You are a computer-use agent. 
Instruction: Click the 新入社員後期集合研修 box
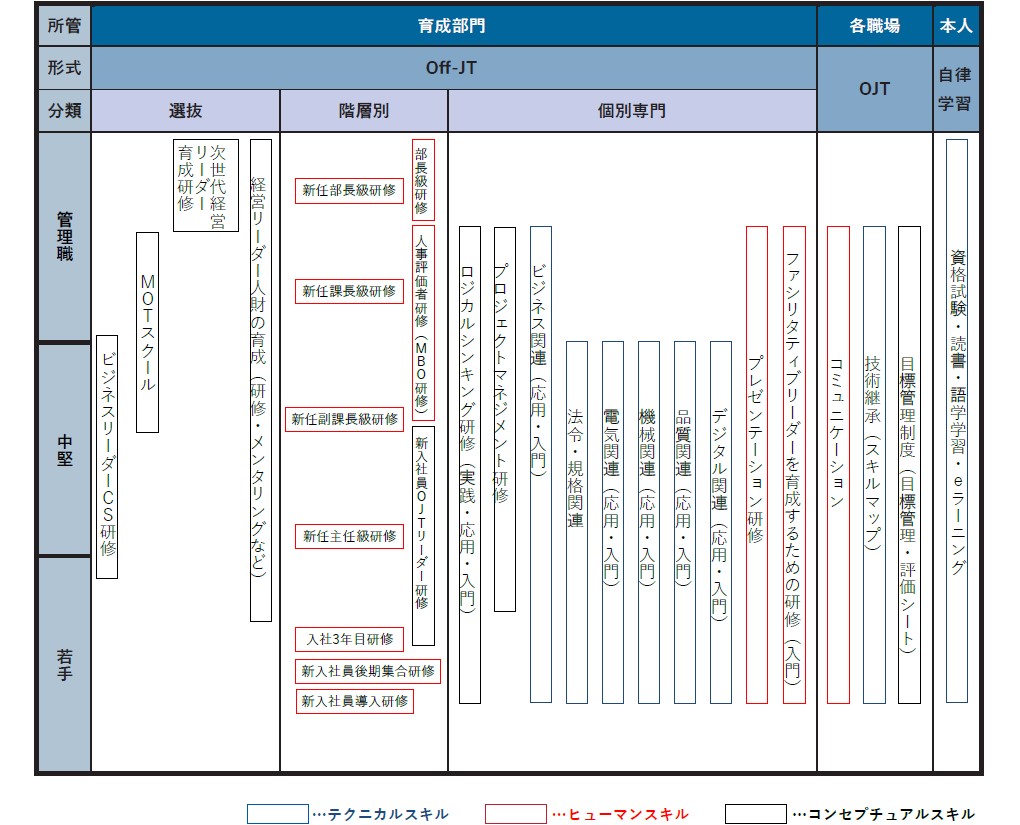368,671
